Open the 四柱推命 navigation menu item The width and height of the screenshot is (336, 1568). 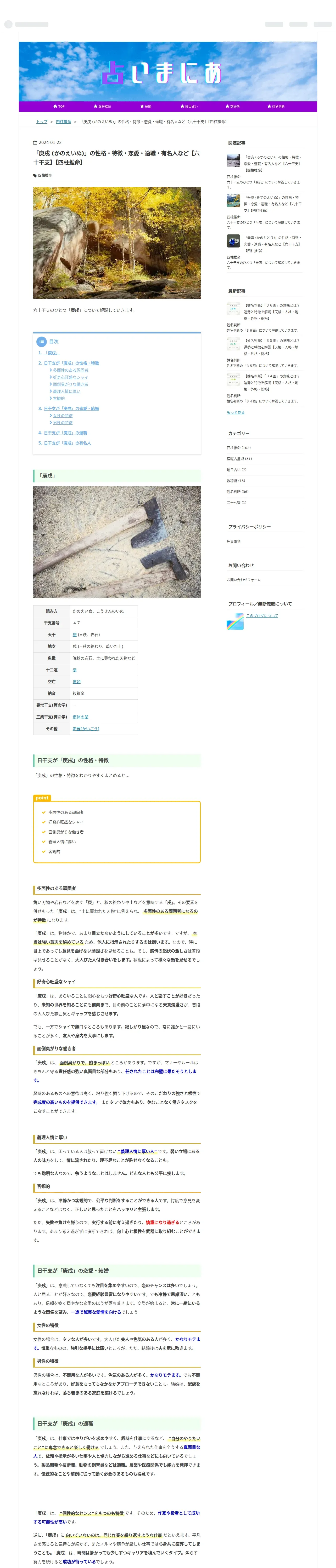click(x=102, y=107)
